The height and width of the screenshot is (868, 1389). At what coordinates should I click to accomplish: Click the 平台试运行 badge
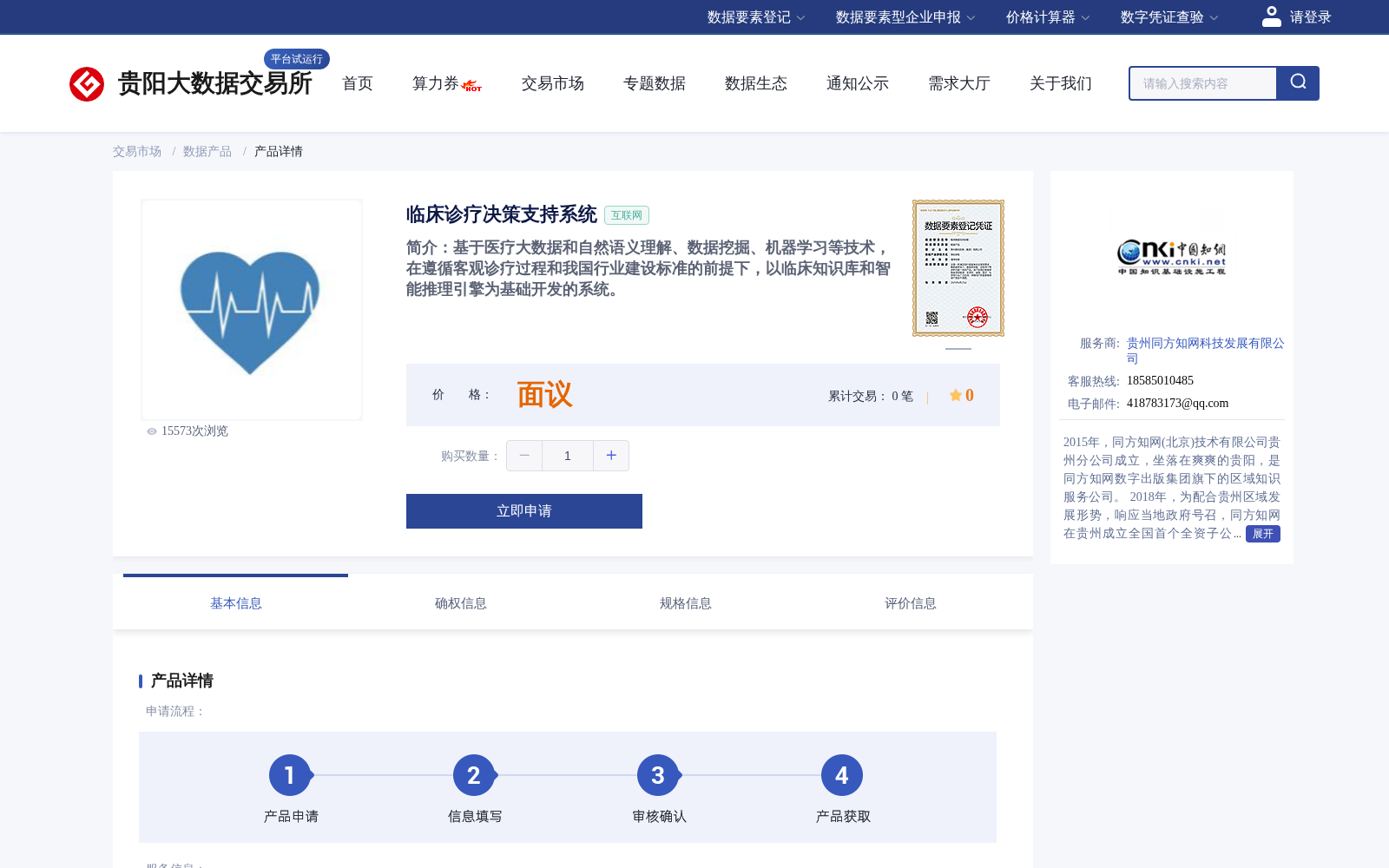point(297,59)
